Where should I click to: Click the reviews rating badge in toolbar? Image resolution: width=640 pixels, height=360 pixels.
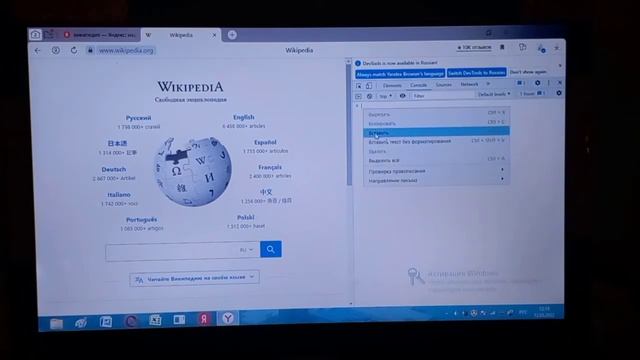tap(474, 48)
